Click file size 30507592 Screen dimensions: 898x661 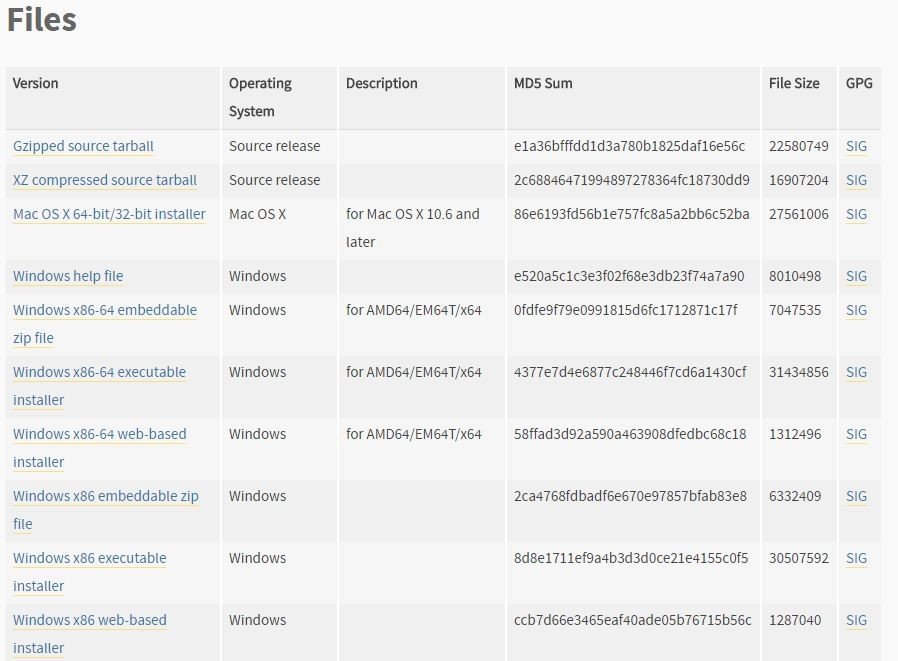[x=798, y=558]
